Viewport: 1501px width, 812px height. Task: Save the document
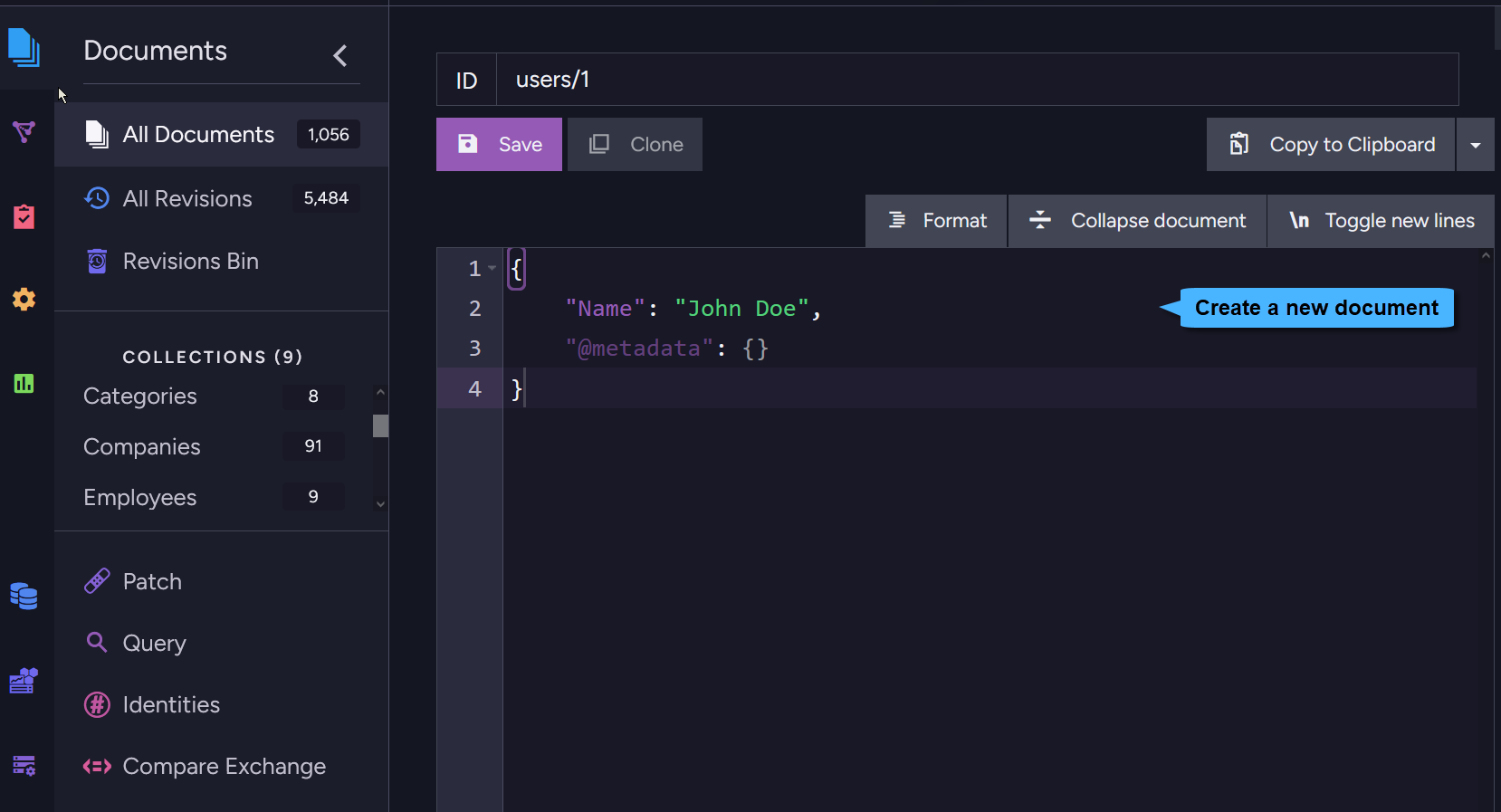[x=499, y=145]
